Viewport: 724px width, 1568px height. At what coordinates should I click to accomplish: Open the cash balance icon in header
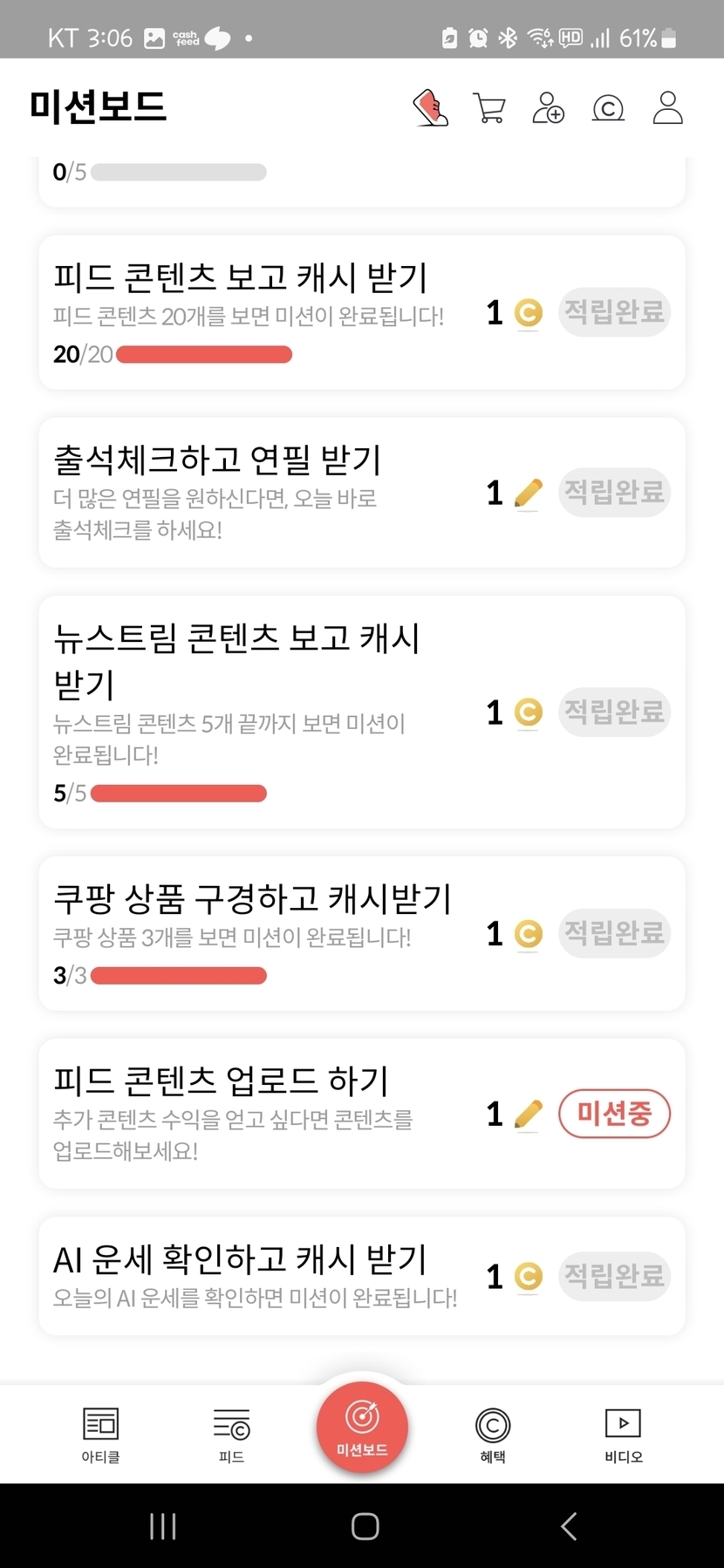tap(608, 108)
